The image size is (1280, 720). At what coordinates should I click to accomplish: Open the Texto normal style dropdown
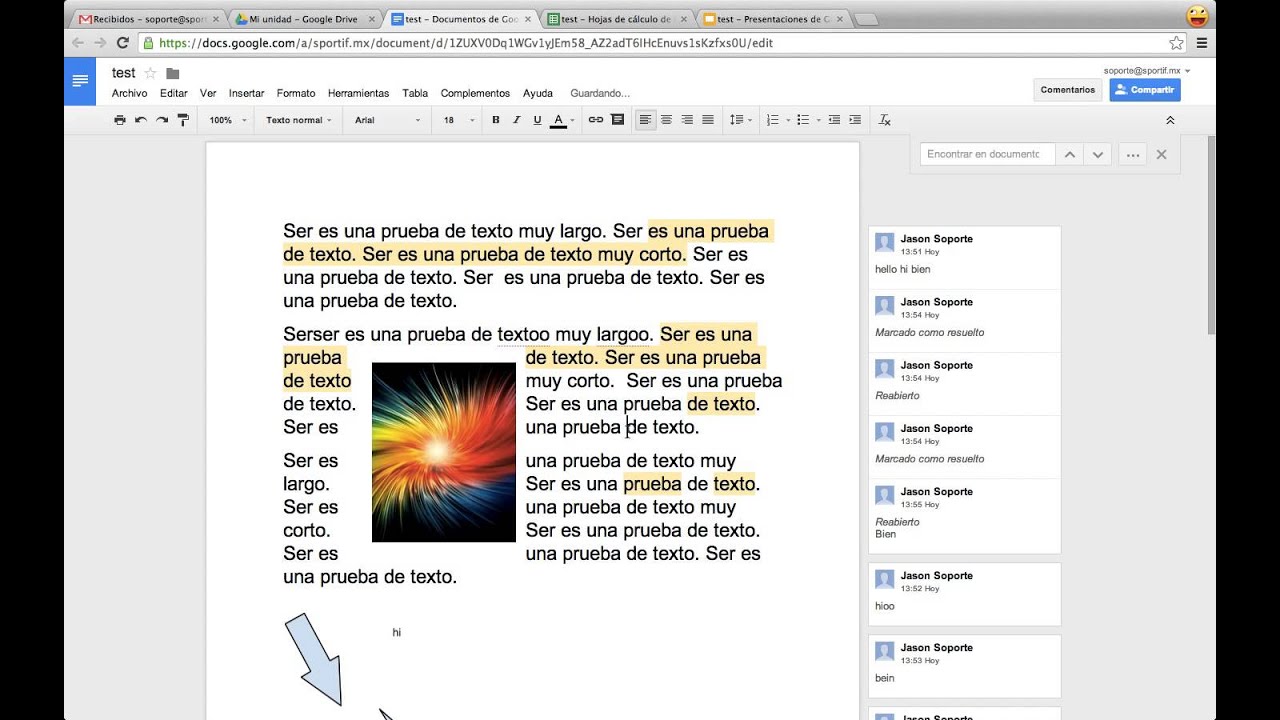coord(300,120)
